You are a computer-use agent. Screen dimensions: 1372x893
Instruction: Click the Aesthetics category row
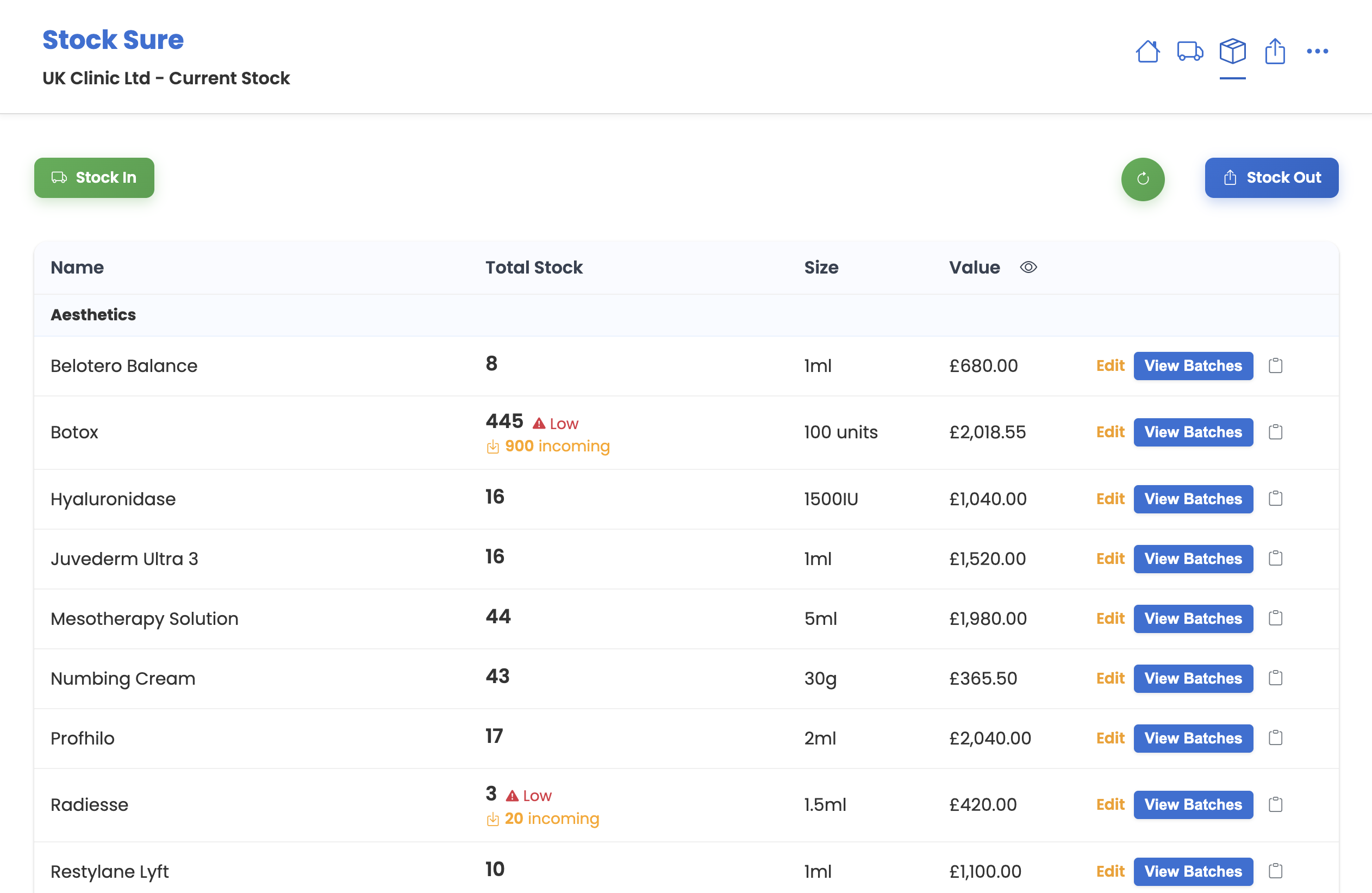pos(686,315)
